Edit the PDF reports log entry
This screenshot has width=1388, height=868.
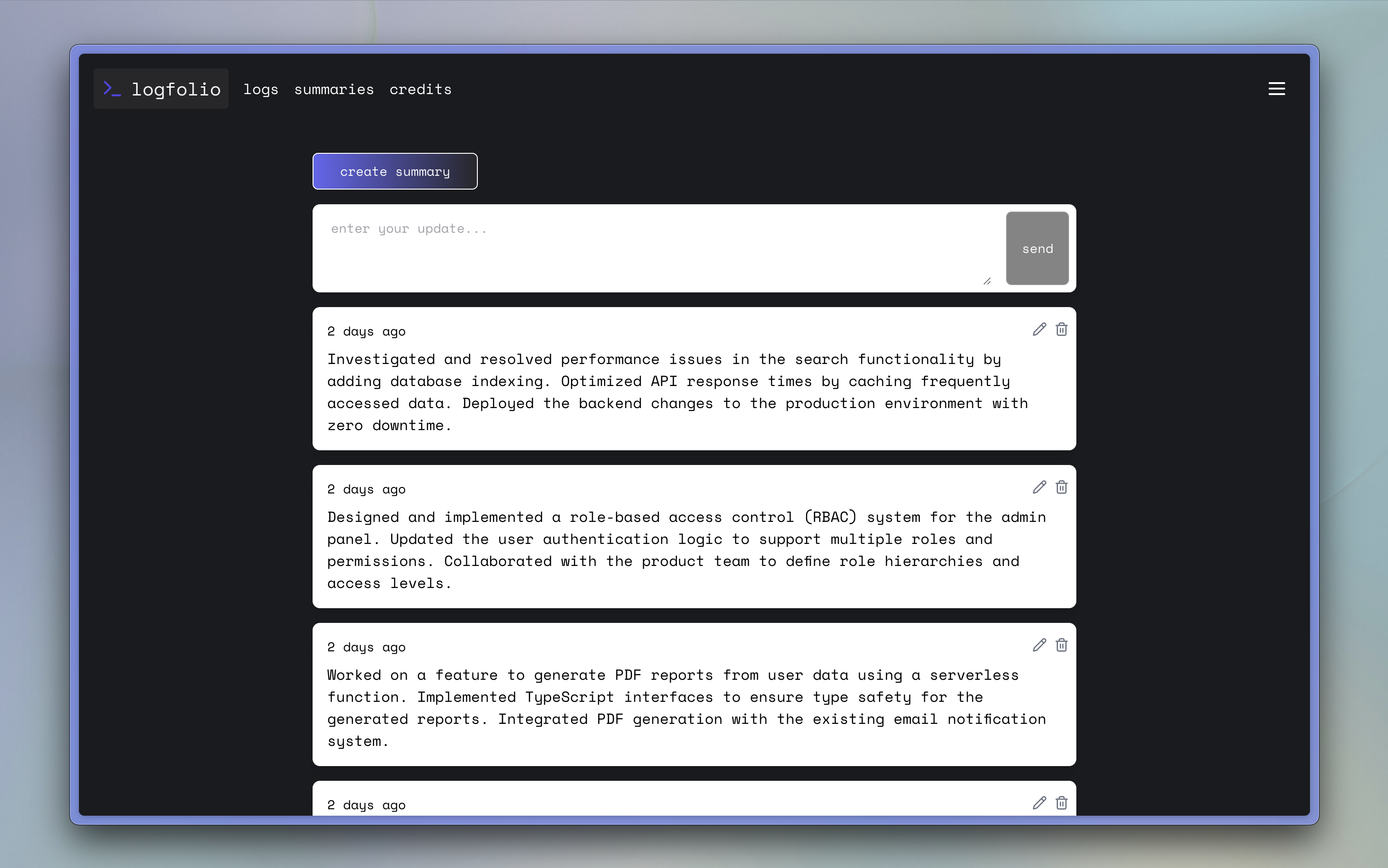coord(1039,645)
